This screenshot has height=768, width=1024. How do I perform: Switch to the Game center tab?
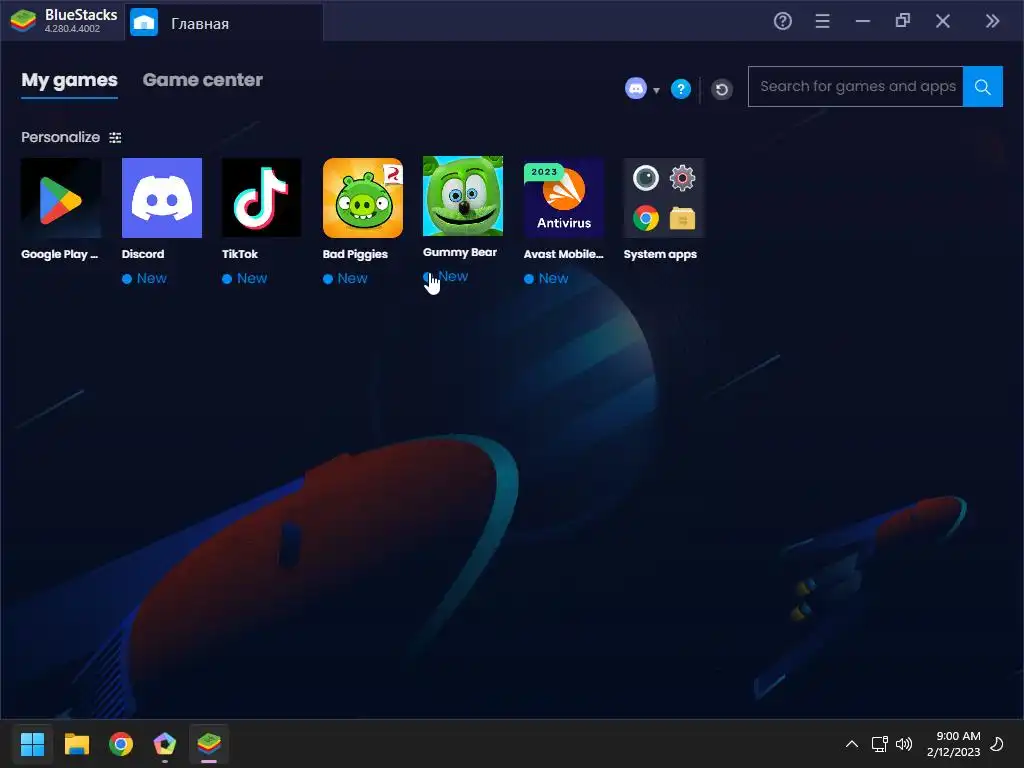tap(202, 80)
